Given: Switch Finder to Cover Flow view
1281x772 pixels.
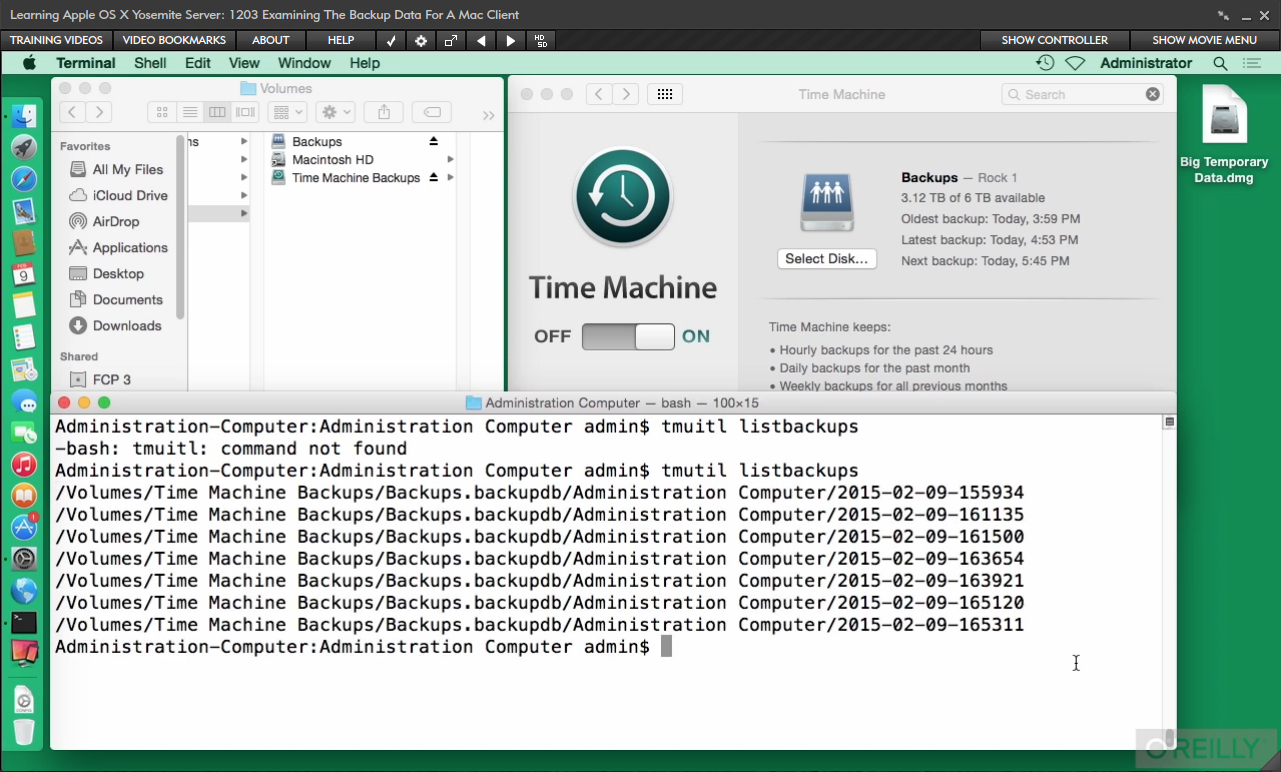Looking at the screenshot, I should tap(245, 113).
